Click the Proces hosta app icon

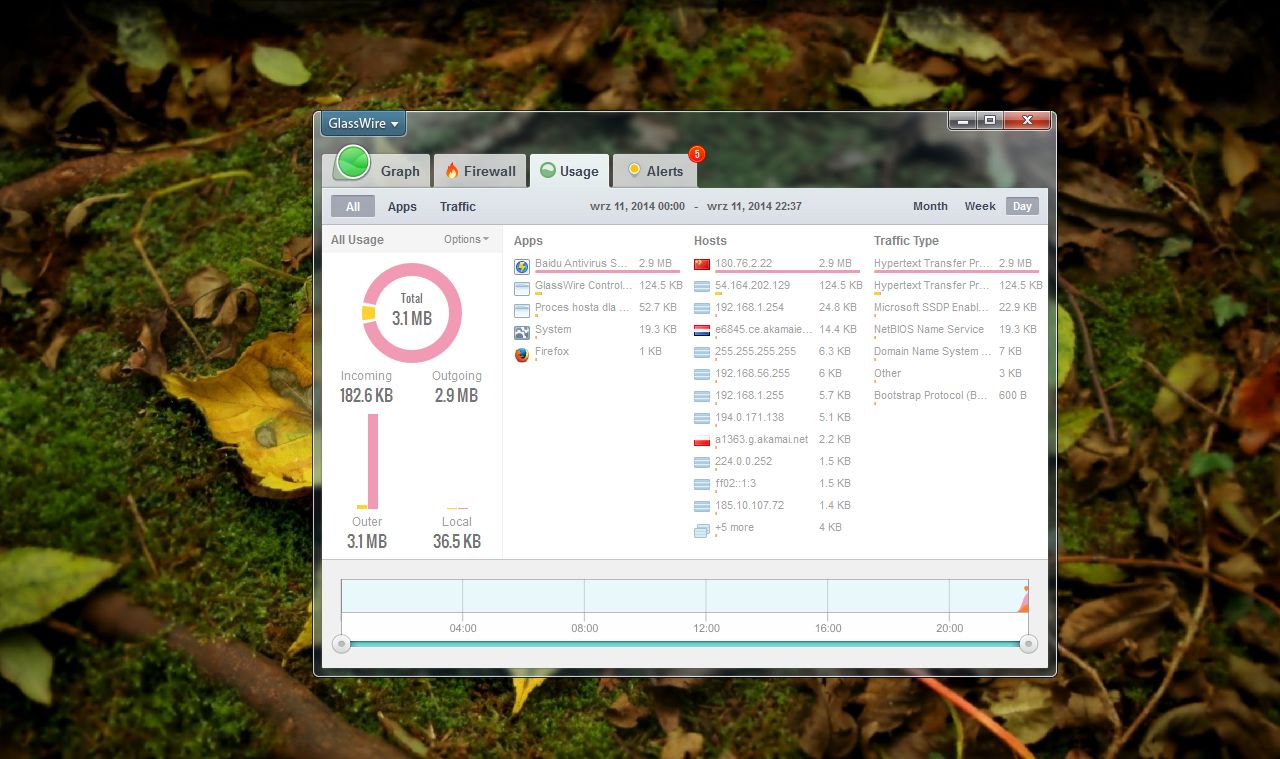(522, 310)
